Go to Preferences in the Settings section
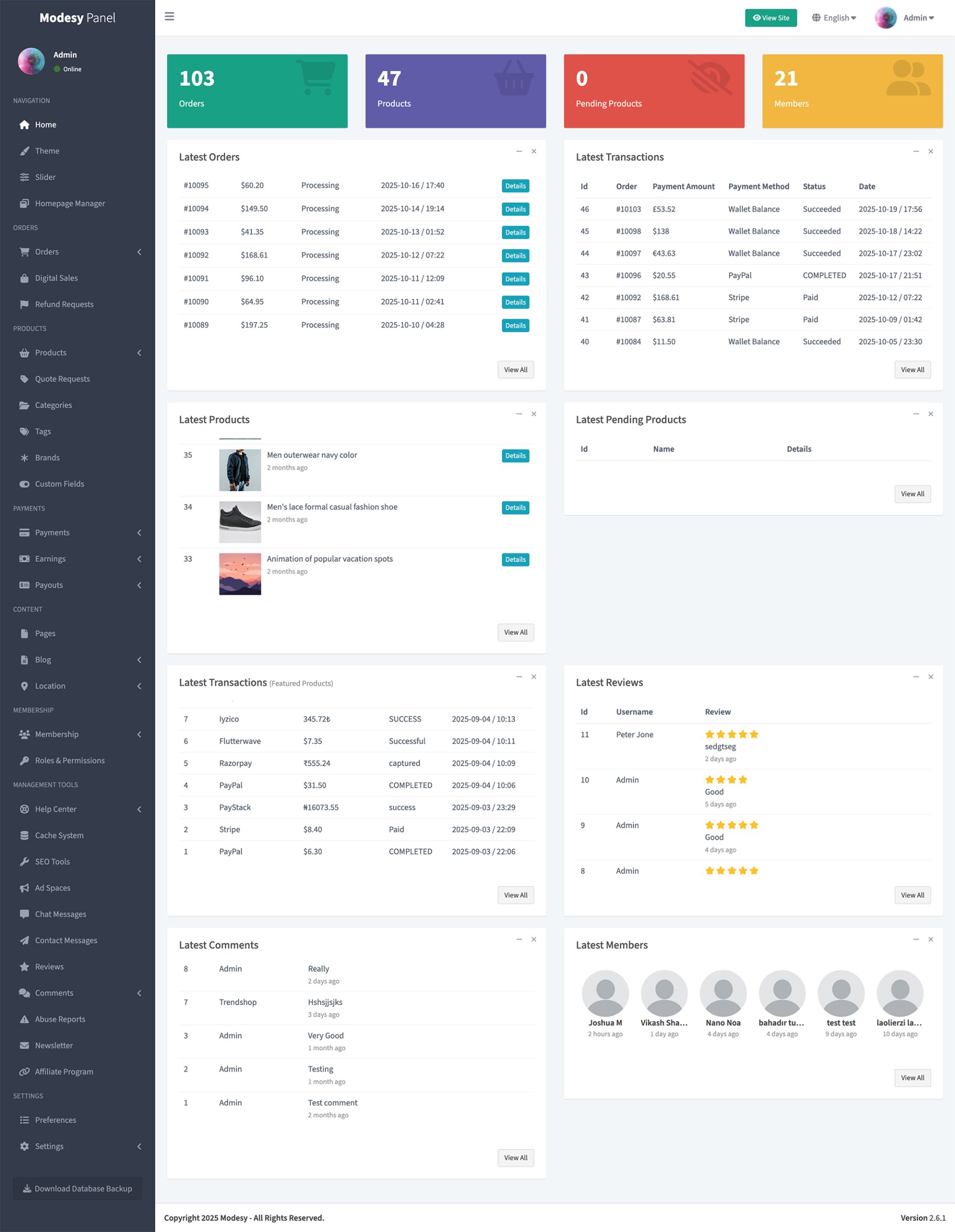This screenshot has width=955, height=1232. 55,1120
